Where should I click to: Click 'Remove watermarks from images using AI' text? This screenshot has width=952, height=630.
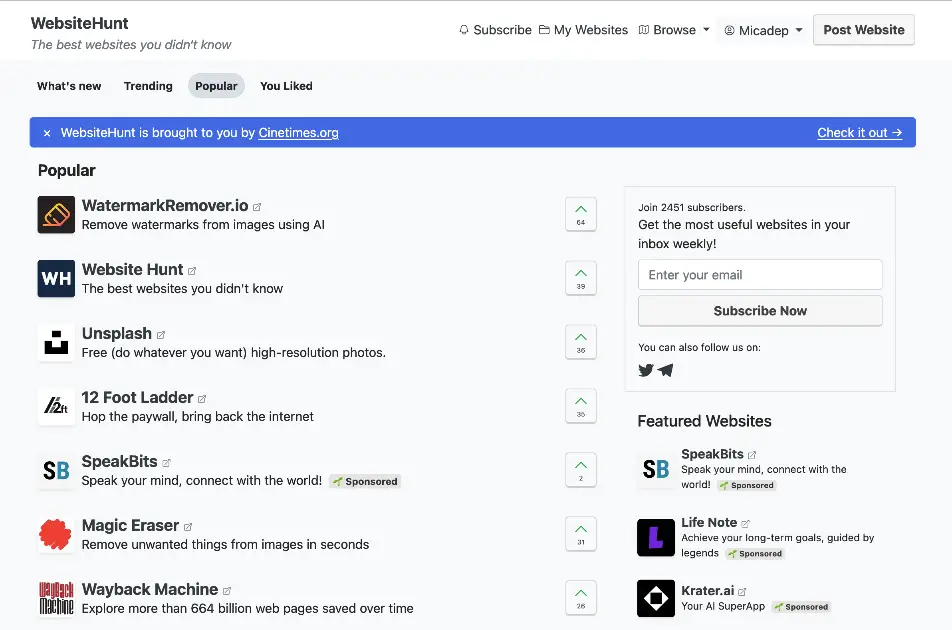pos(203,225)
